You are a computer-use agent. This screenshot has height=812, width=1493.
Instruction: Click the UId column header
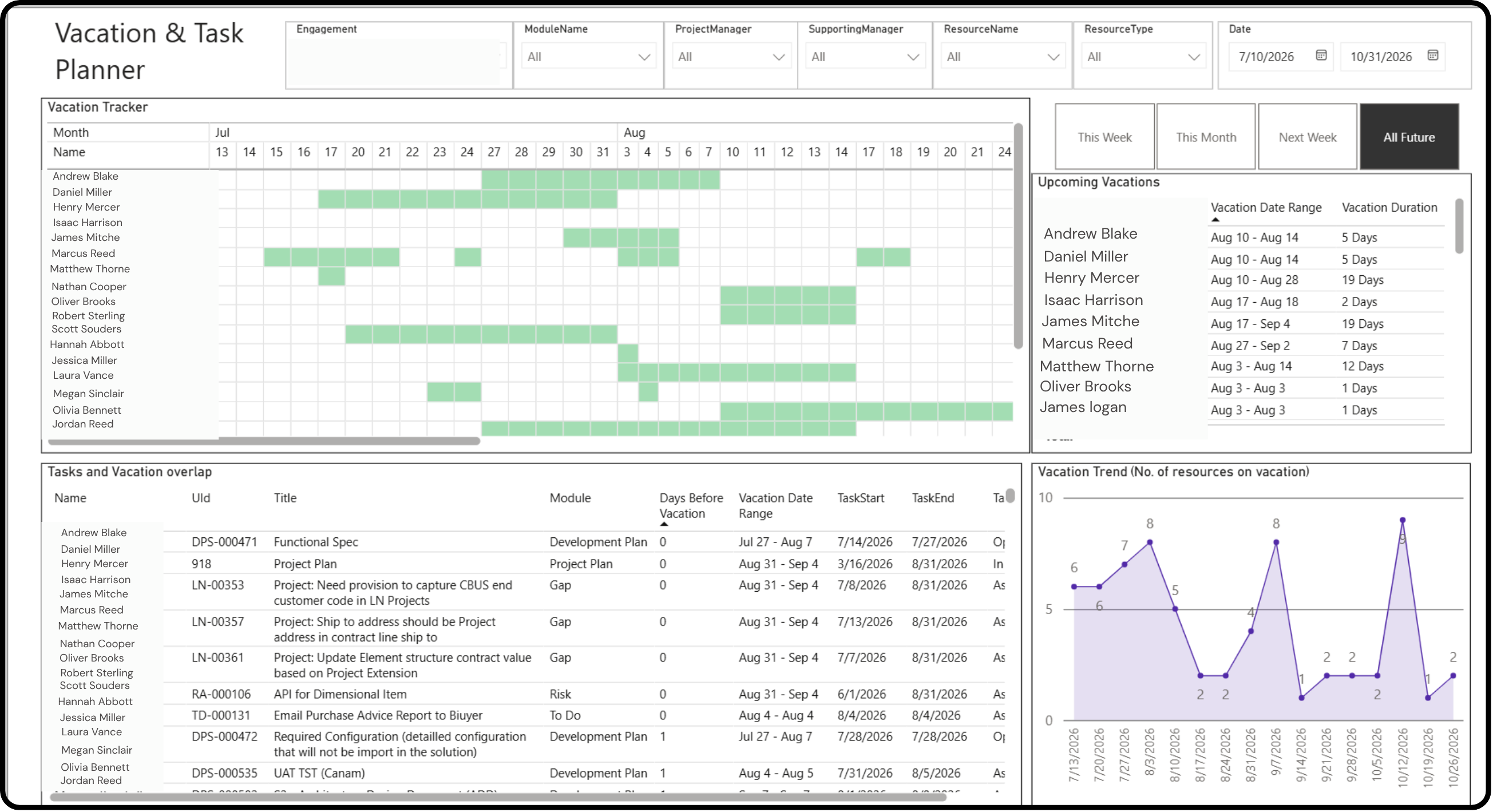click(201, 498)
